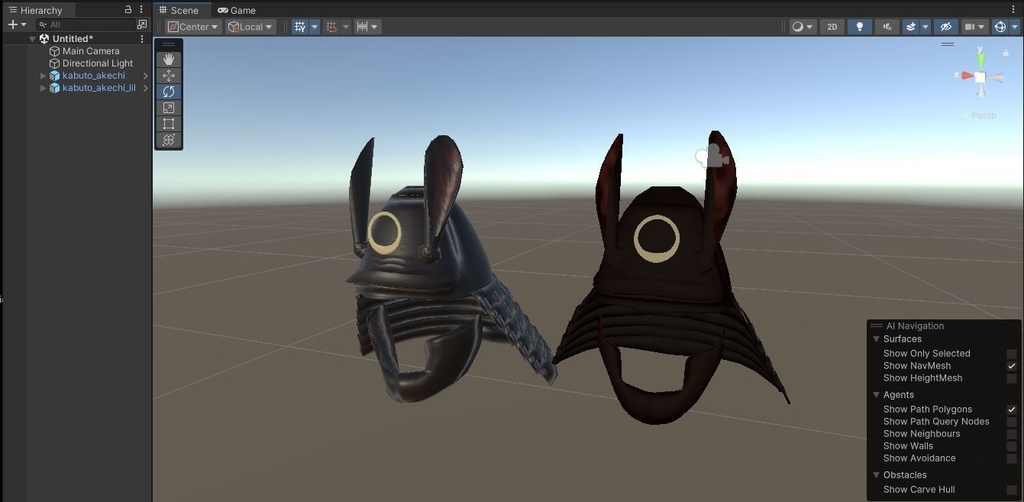This screenshot has width=1024, height=502.
Task: Expand the kabuto_akechi_lil tree item
Action: 44,88
